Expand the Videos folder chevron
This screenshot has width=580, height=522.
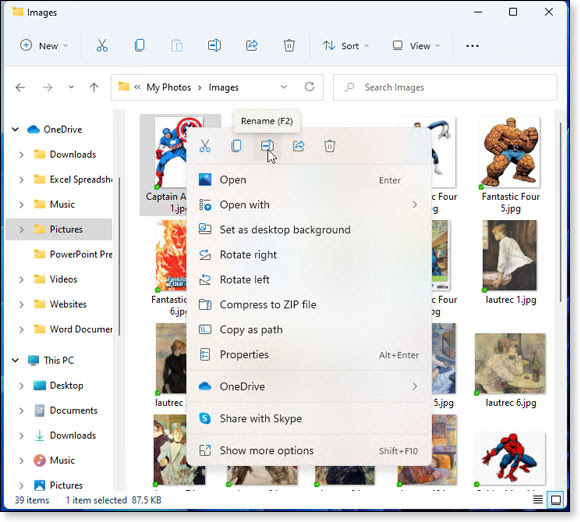[21, 280]
